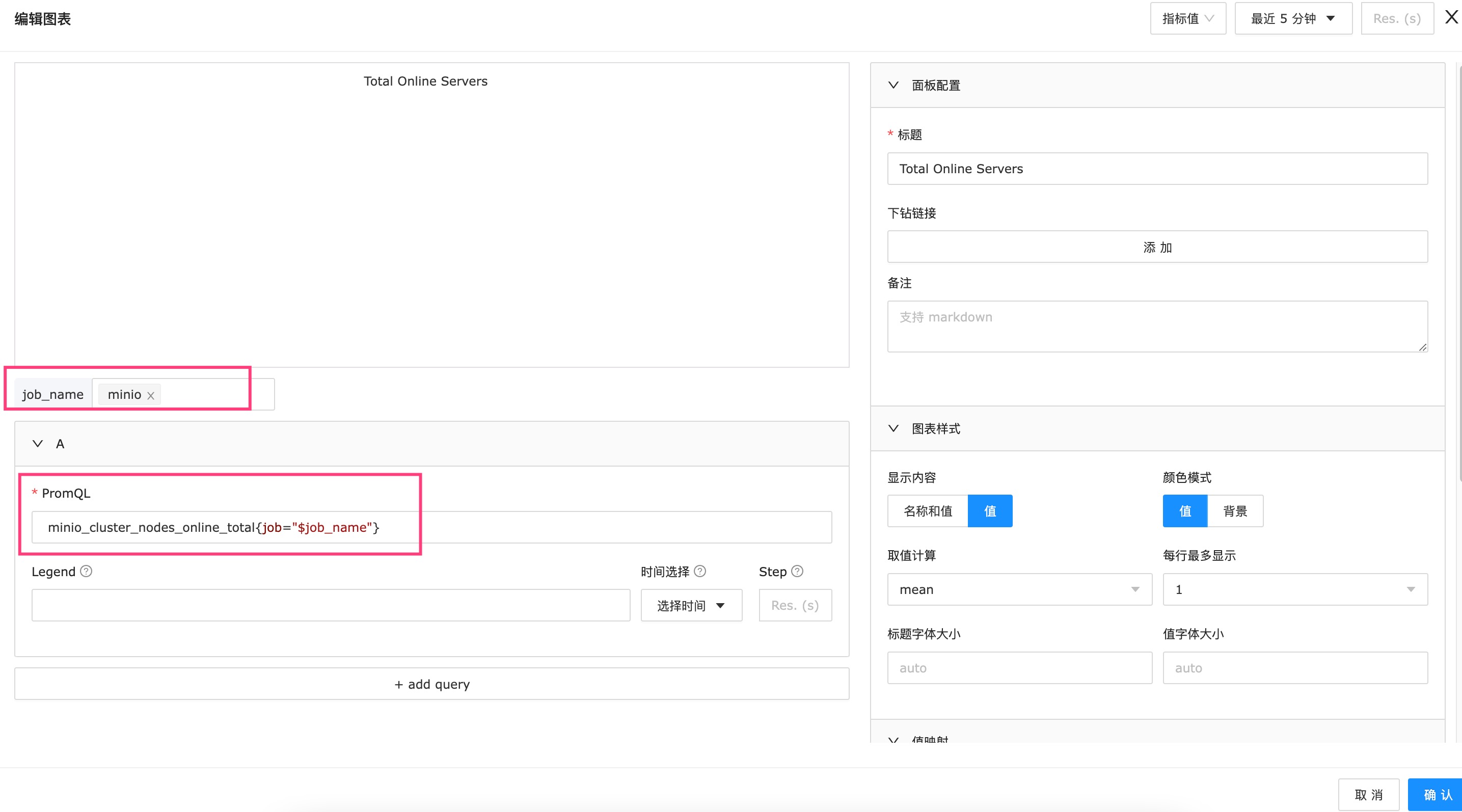Click the add query button

point(431,684)
